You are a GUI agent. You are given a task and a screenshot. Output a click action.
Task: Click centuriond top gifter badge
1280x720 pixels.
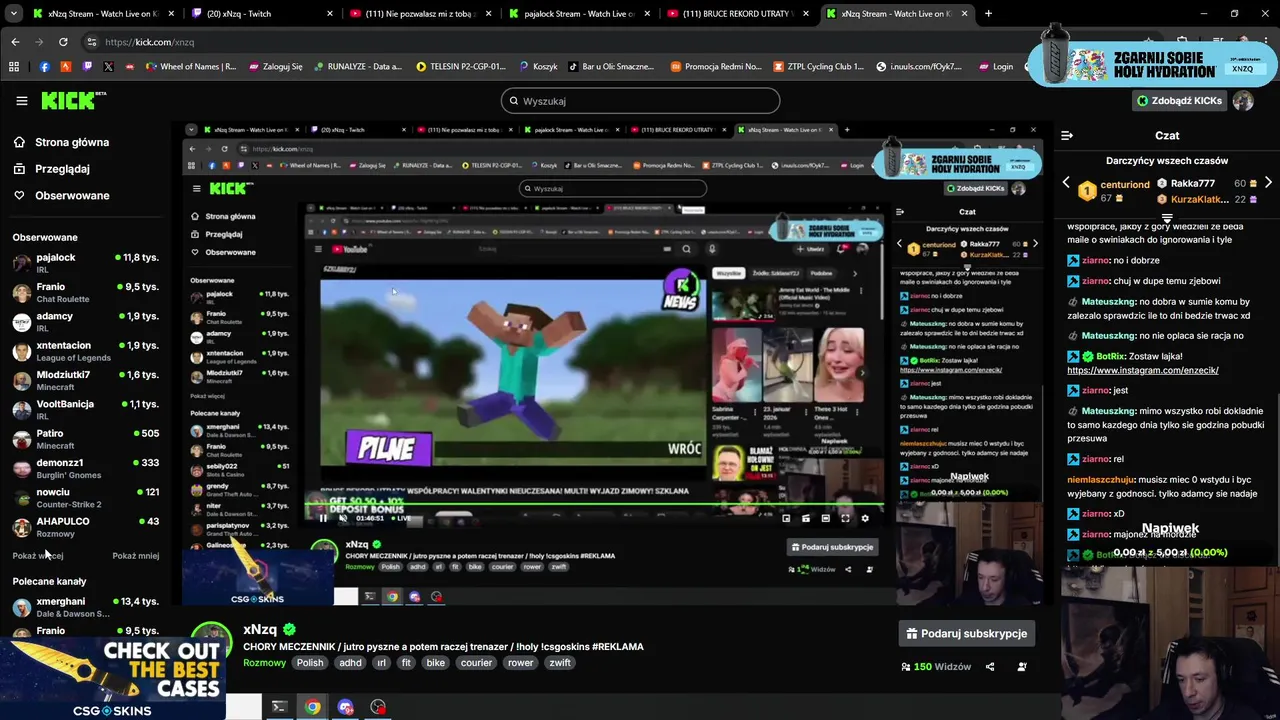pyautogui.click(x=1087, y=191)
